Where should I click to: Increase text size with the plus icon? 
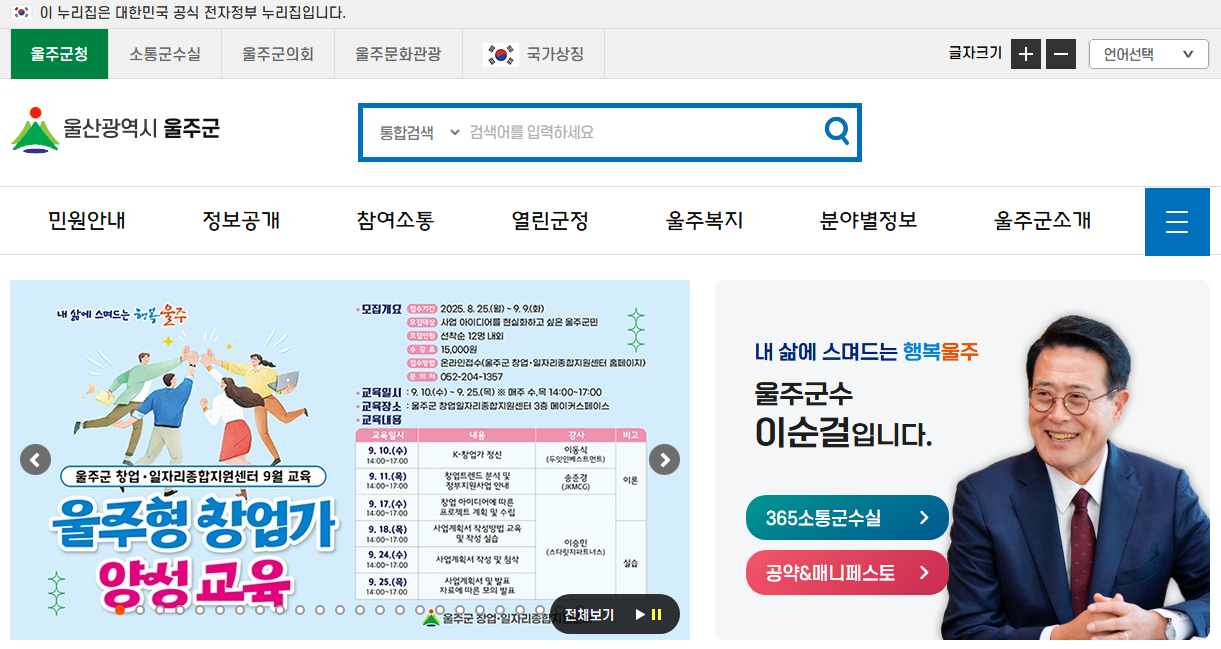coord(1025,54)
